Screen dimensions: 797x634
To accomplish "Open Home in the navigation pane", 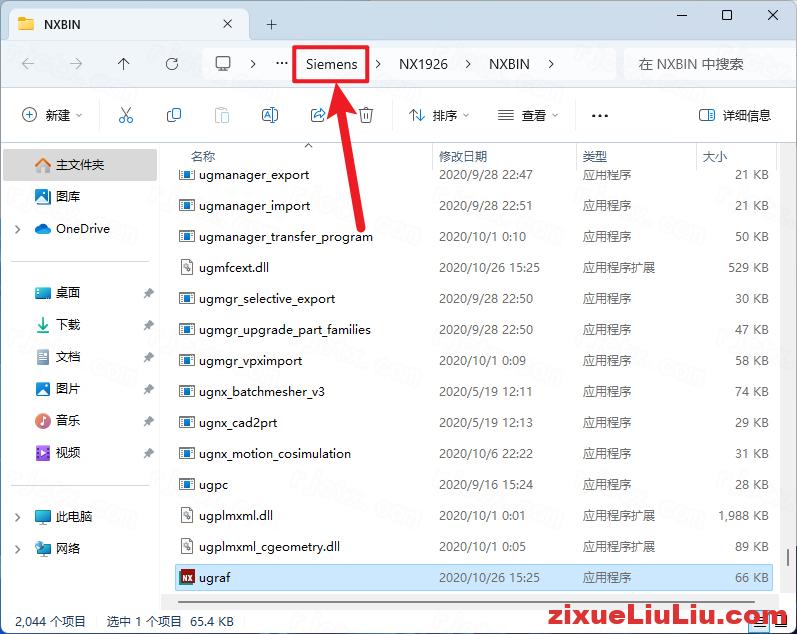I will click(80, 165).
